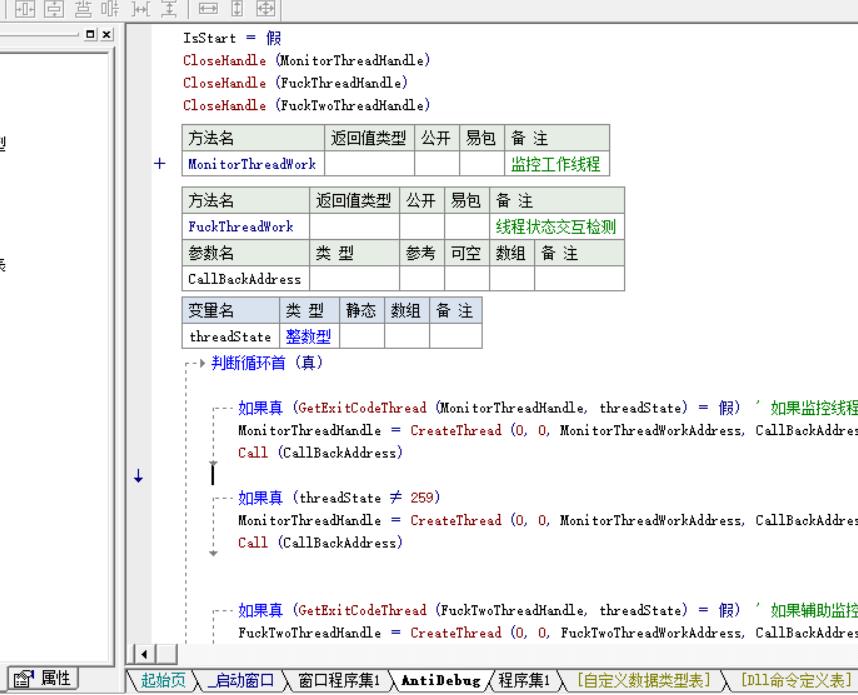Click the equal vertical spacing toolbar icon

pyautogui.click(x=169, y=8)
